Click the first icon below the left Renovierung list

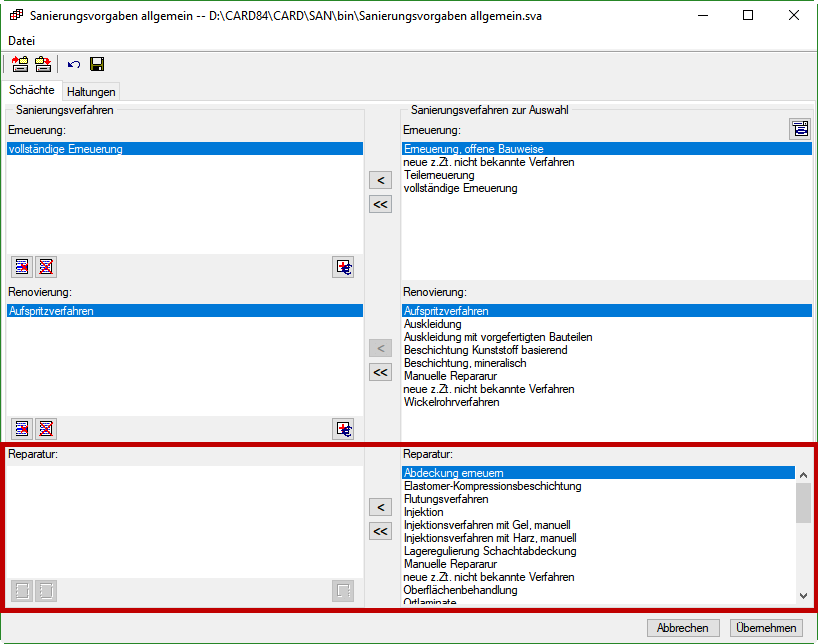[x=22, y=429]
